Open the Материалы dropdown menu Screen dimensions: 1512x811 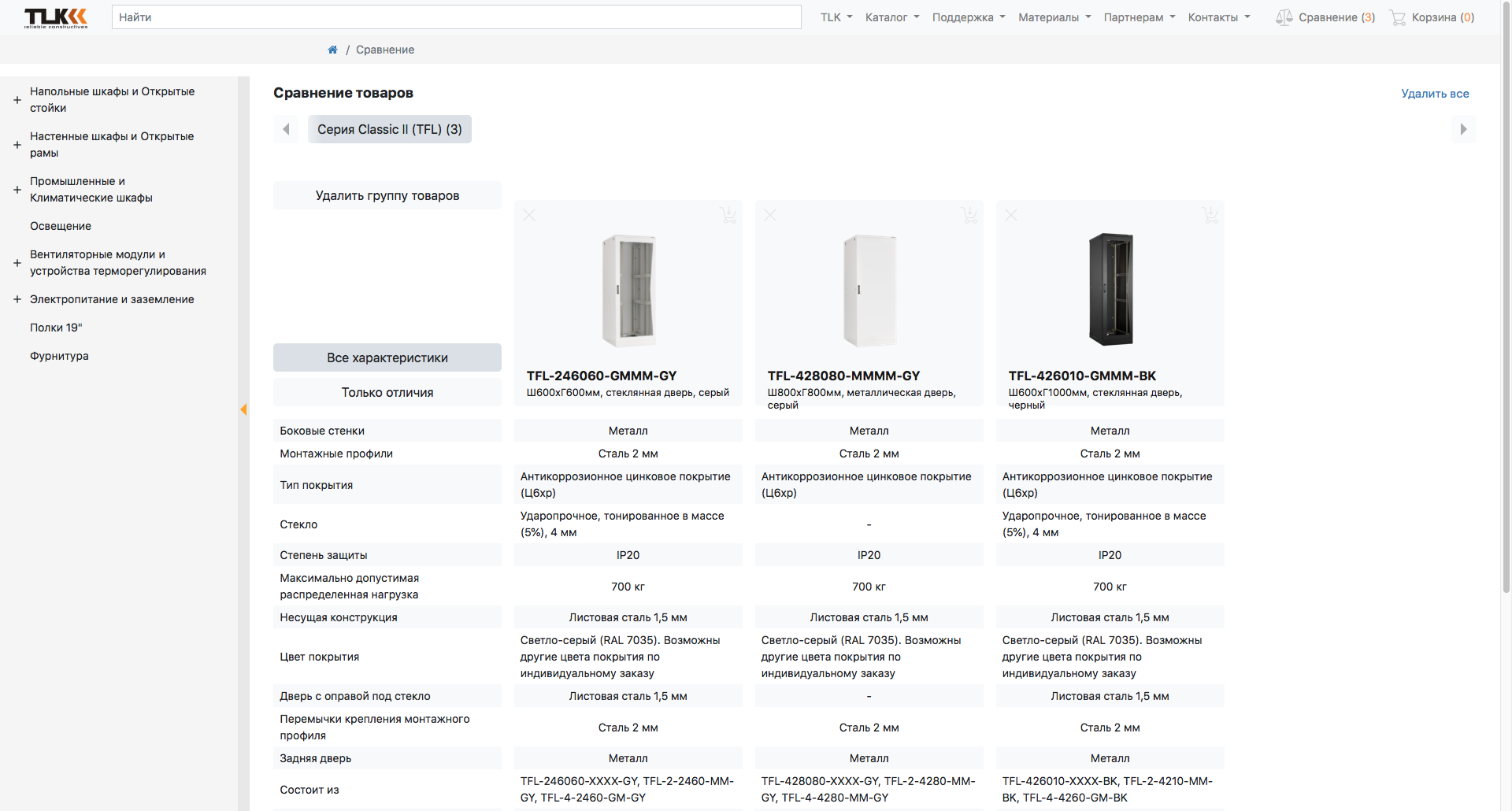click(1054, 17)
